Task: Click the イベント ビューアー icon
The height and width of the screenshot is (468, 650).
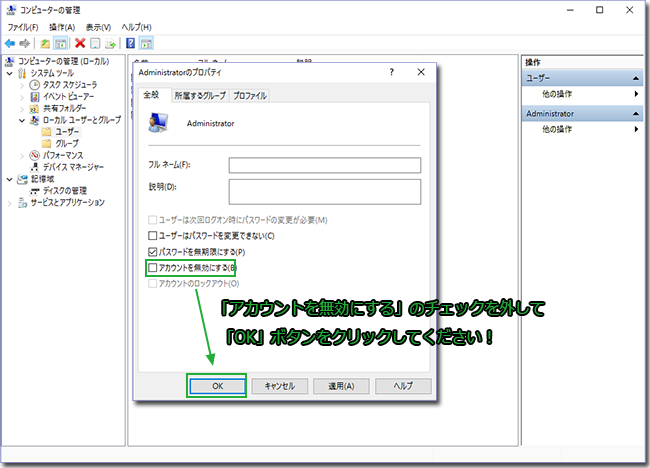Action: 35,97
